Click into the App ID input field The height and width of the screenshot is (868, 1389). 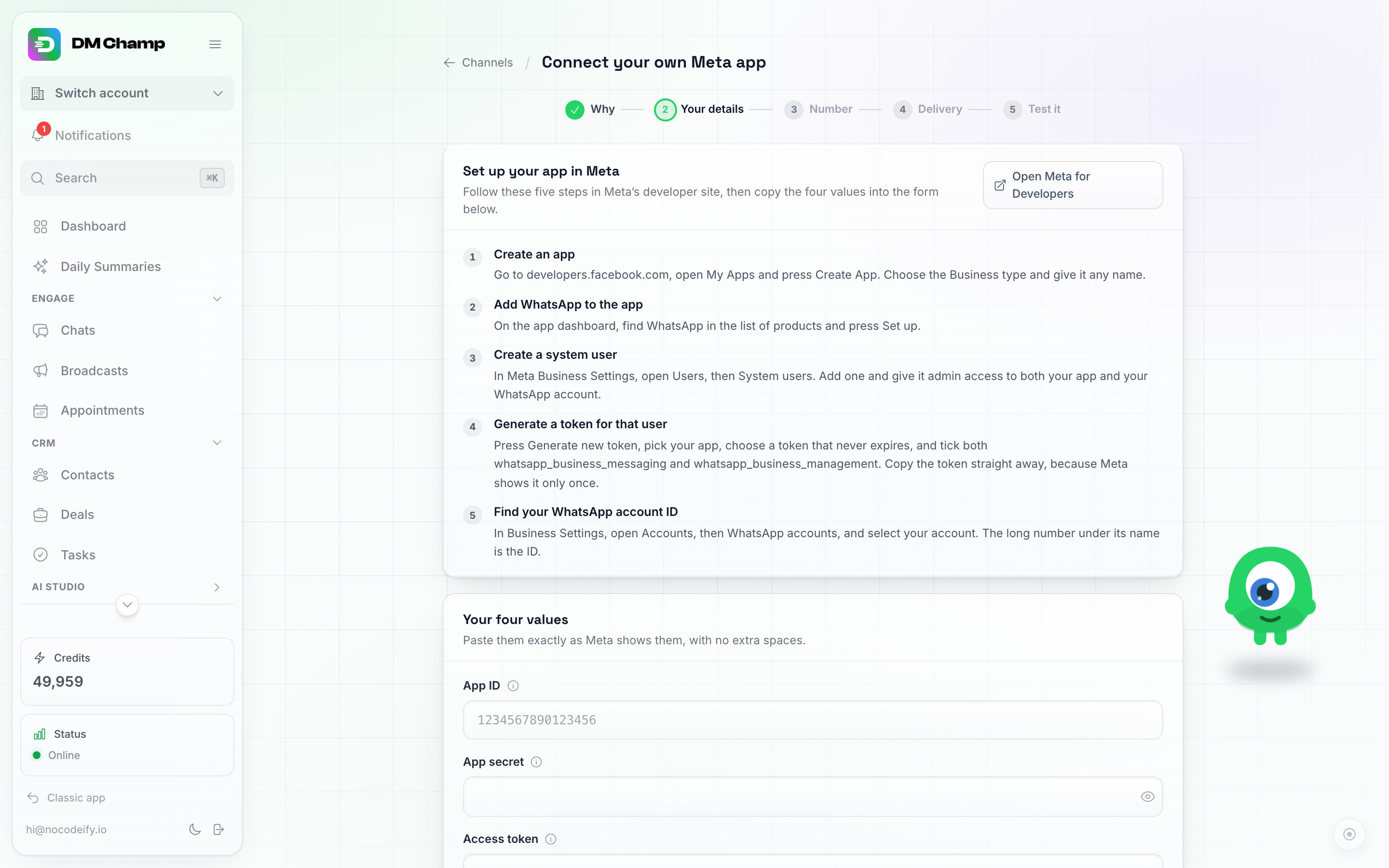tap(813, 720)
